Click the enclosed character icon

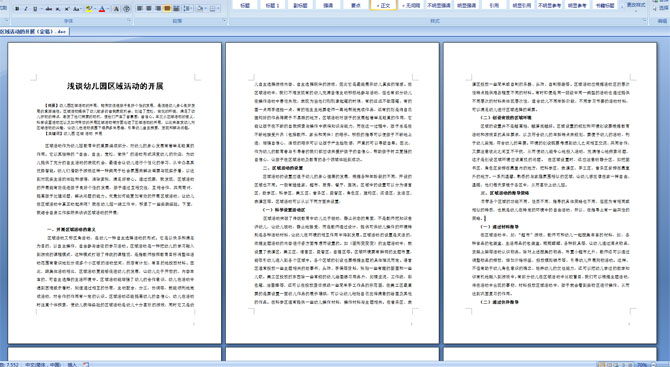coord(126,9)
